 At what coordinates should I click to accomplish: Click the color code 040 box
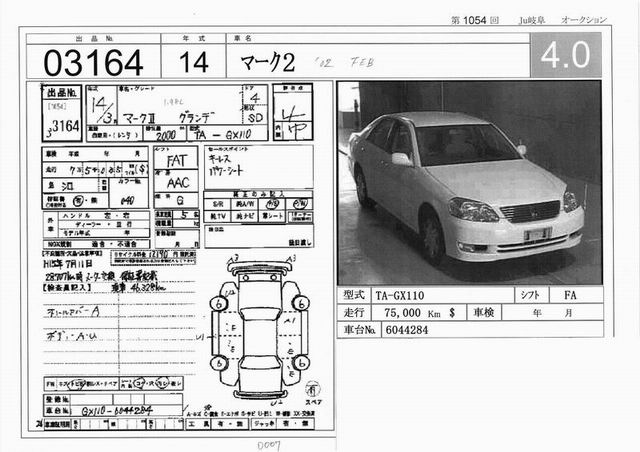point(127,200)
